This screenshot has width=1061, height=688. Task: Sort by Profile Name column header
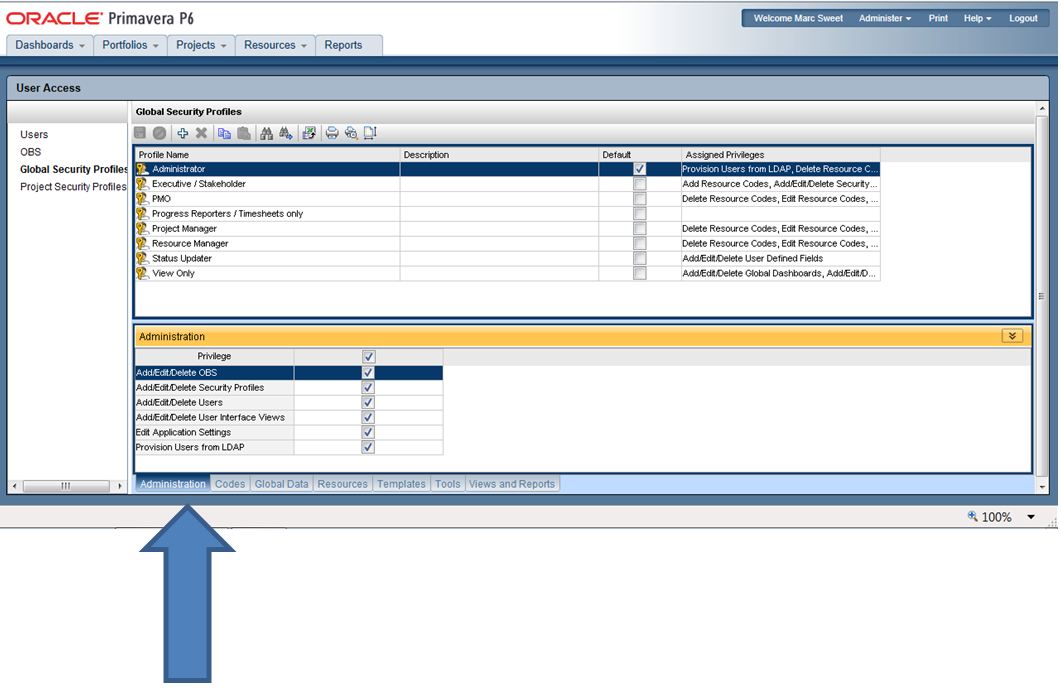pos(267,155)
